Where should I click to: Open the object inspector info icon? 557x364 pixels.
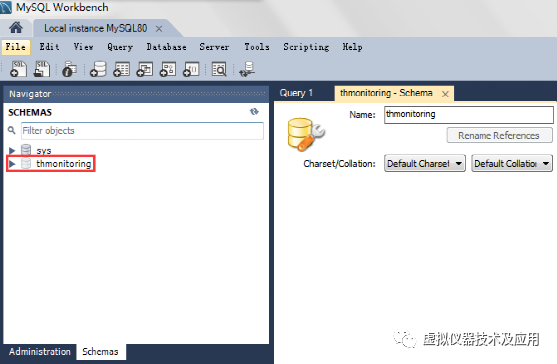(x=70, y=69)
